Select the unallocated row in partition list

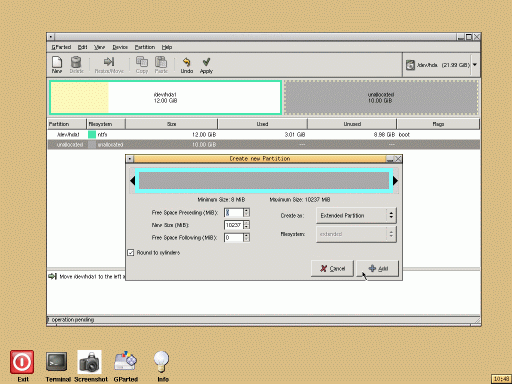click(263, 145)
